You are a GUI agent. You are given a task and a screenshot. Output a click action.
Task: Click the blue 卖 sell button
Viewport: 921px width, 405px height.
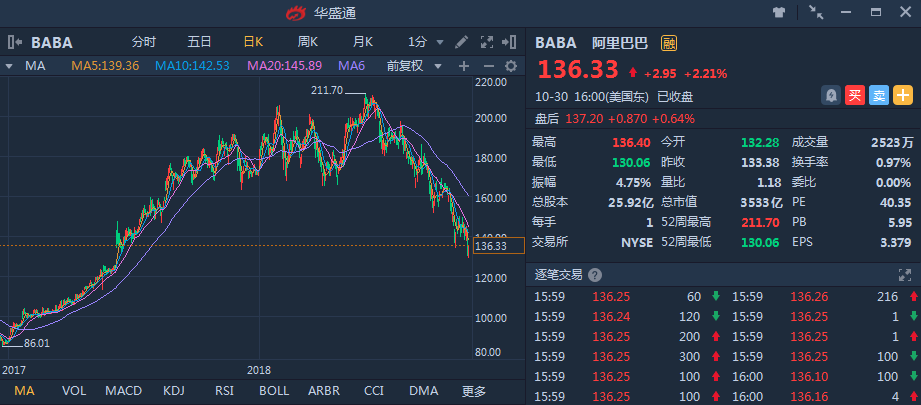point(878,95)
